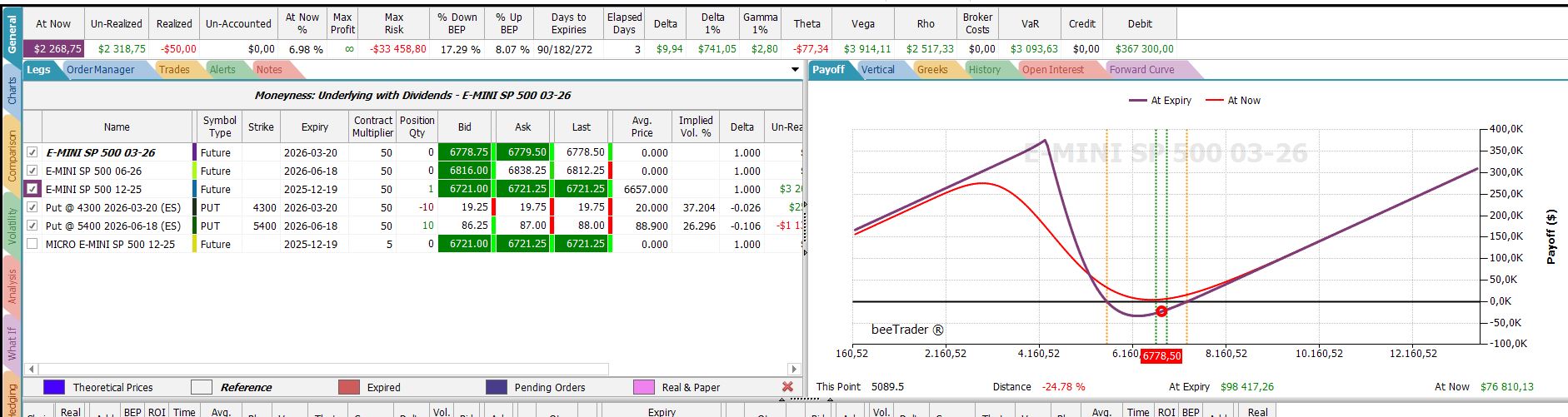1568x417 pixels.
Task: Switch to the History tab
Action: pyautogui.click(x=984, y=70)
